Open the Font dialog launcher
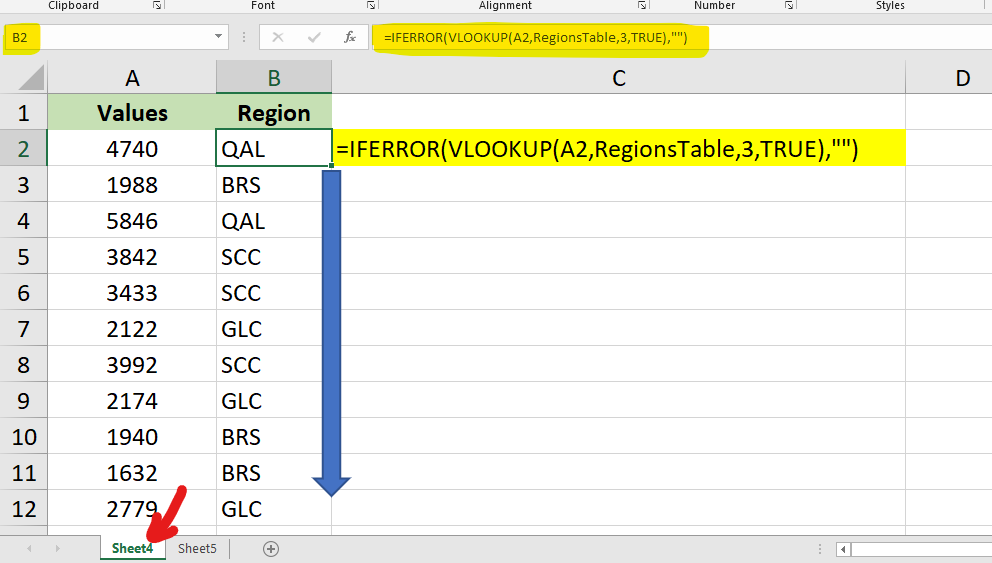 click(371, 5)
